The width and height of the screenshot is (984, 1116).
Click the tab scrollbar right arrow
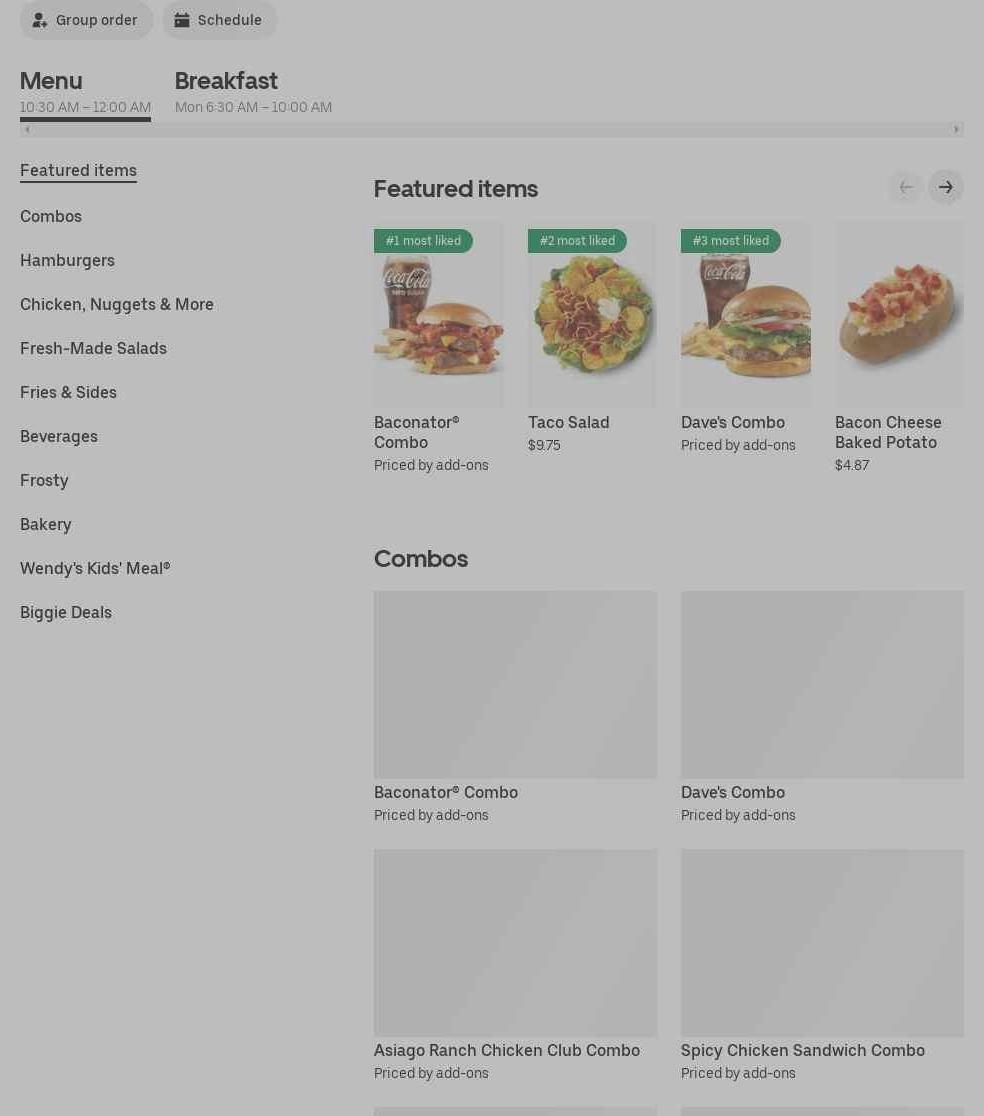956,130
